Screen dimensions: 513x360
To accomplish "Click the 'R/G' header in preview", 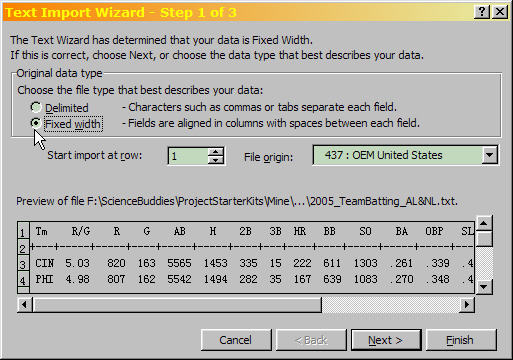I will pos(81,231).
